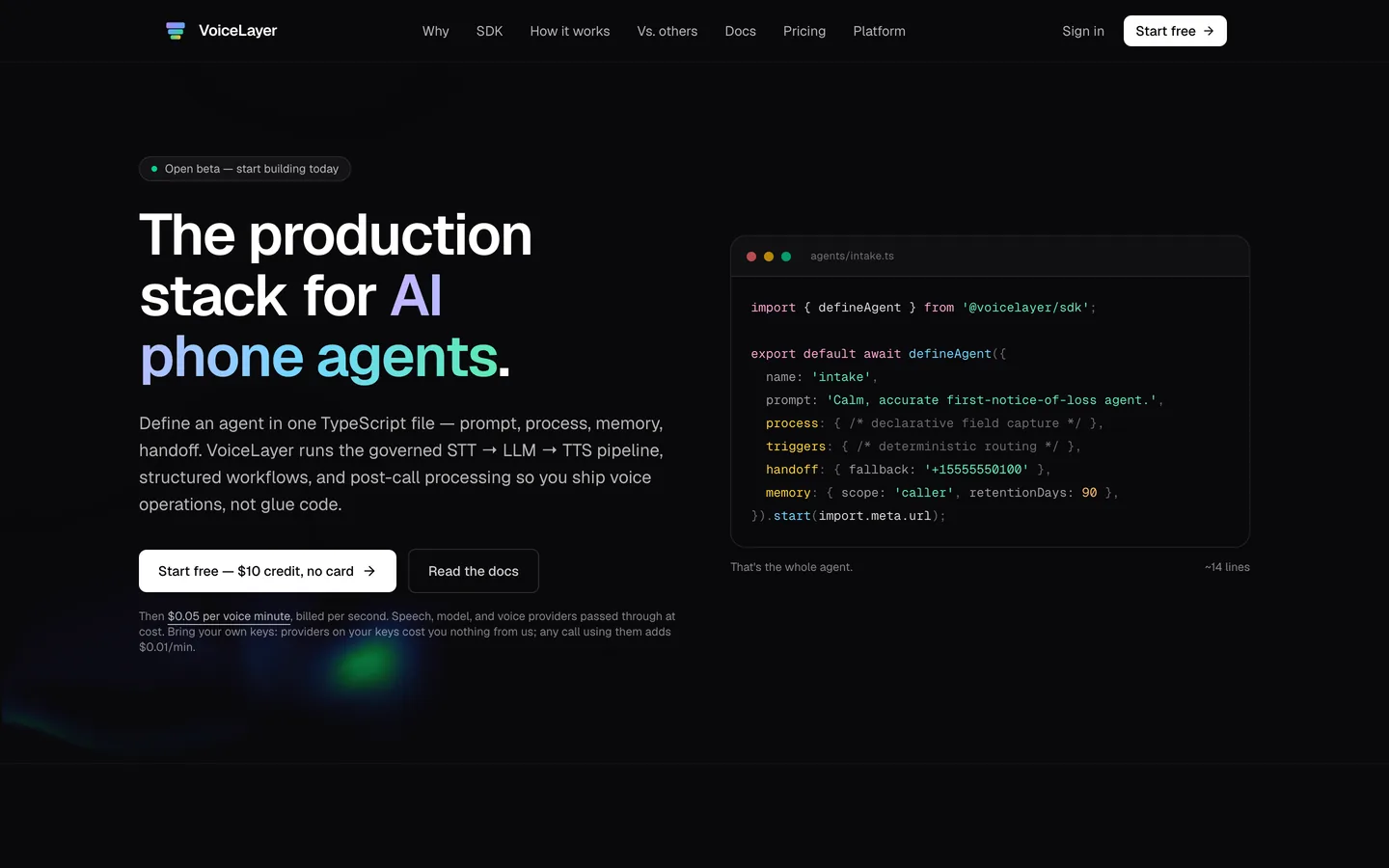Click red dot in code window header
The width and height of the screenshot is (1389, 868).
[x=751, y=257]
